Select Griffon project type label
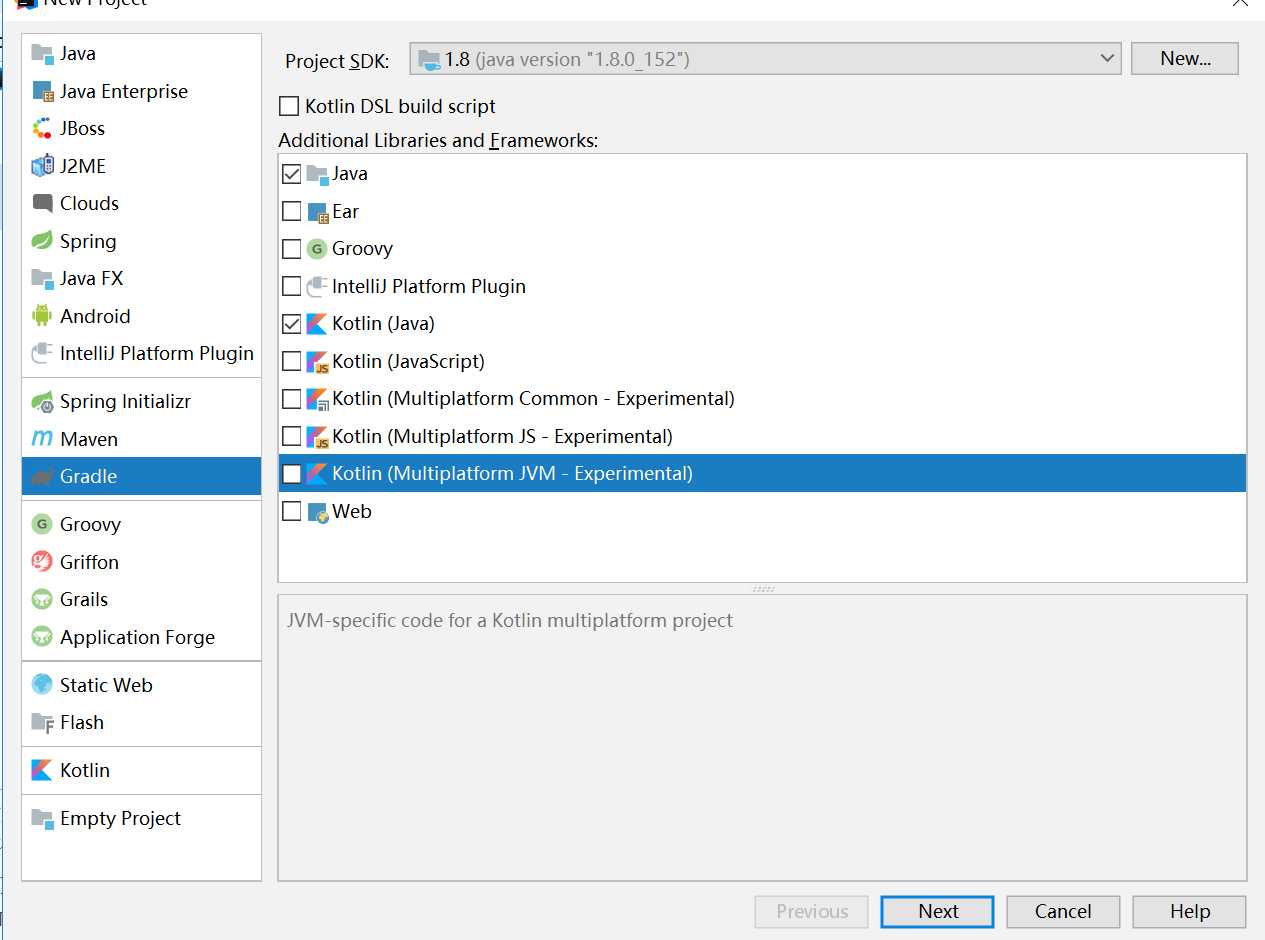1265x940 pixels. pos(89,562)
